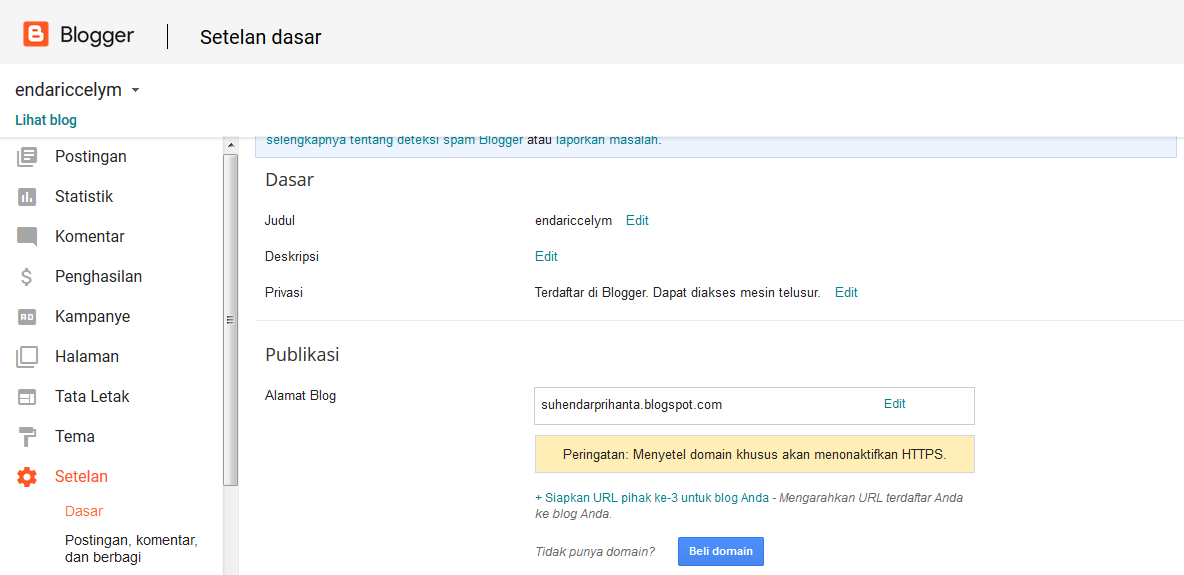Image resolution: width=1184 pixels, height=575 pixels.
Task: Click the Halaman pages icon
Action: tap(27, 357)
